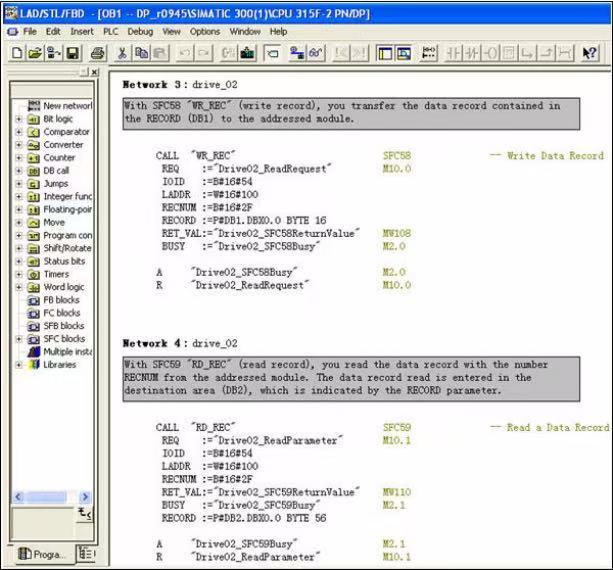Click the Monitor glasses icon
The height and width of the screenshot is (570, 613).
pyautogui.click(x=317, y=52)
